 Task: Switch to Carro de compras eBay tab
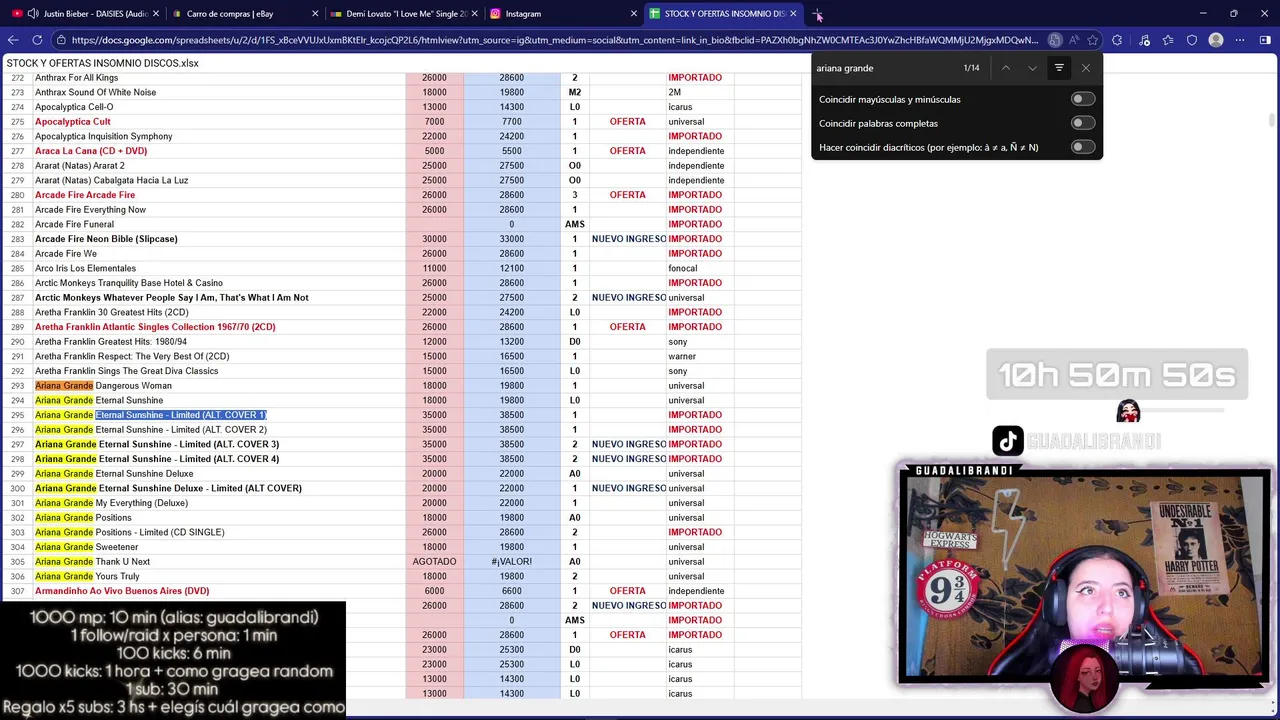point(244,14)
